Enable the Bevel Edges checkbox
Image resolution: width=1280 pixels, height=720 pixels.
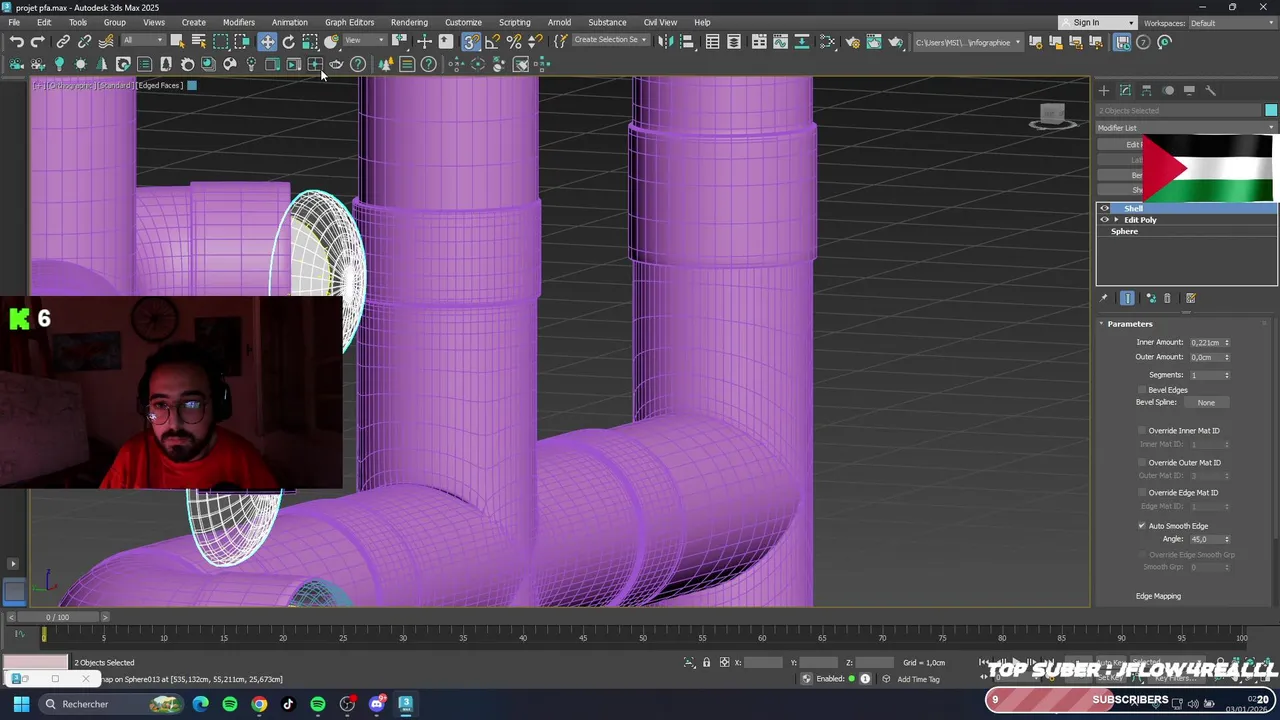(1142, 390)
